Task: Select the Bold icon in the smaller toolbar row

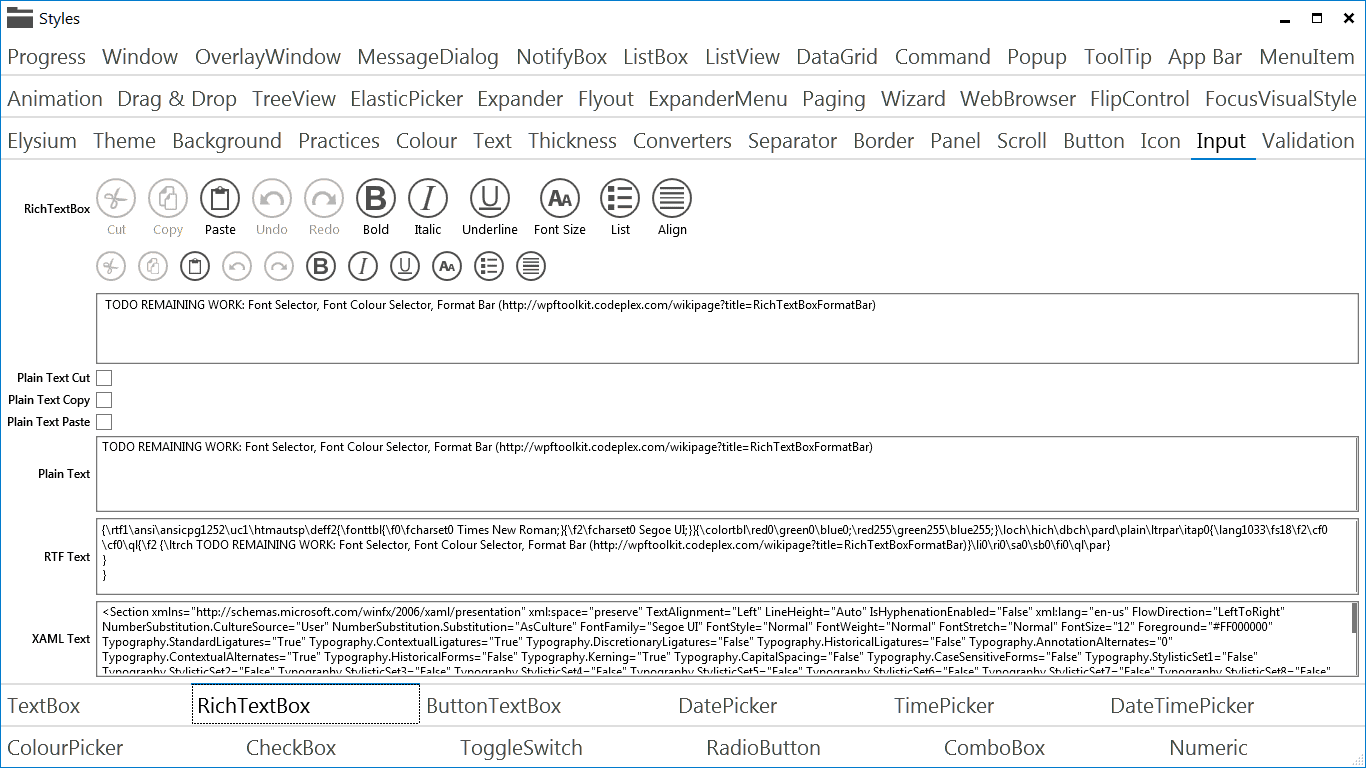Action: (320, 266)
